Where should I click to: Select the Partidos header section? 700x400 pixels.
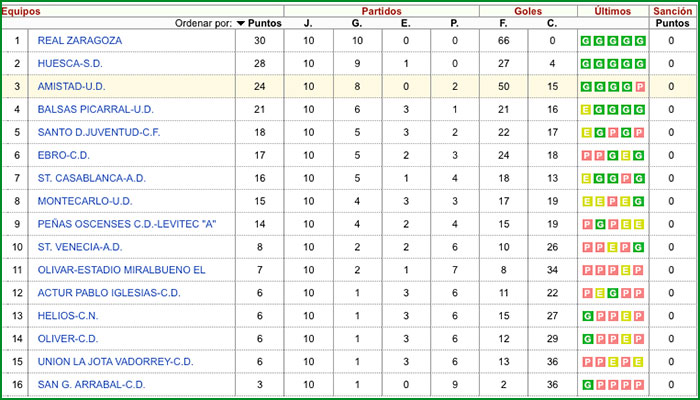(381, 9)
